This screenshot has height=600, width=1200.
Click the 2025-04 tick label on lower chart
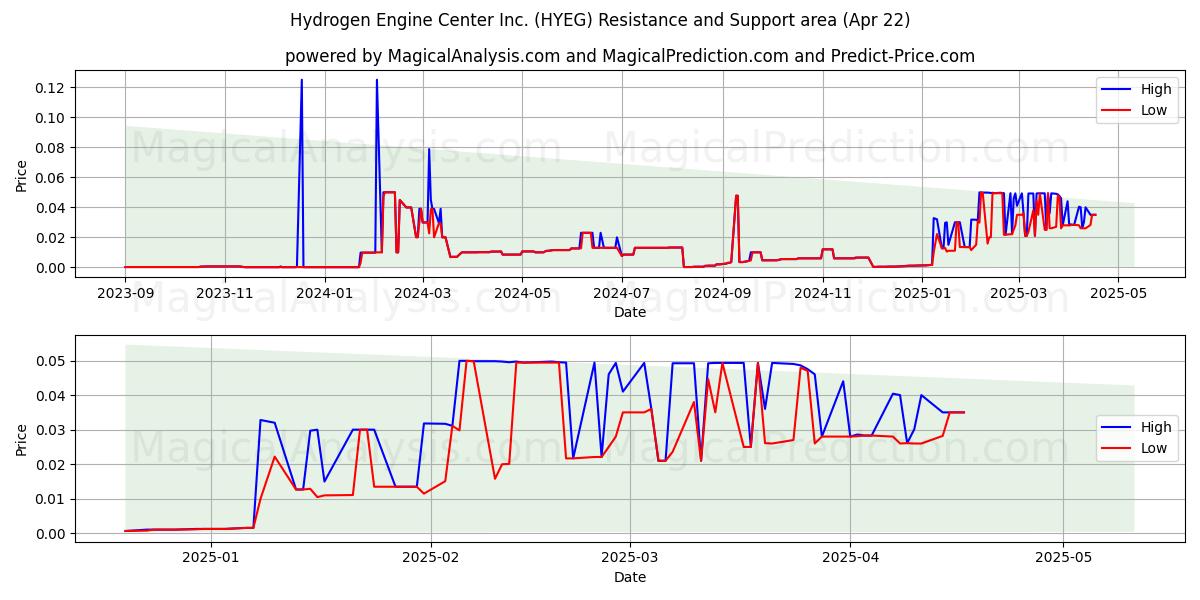pyautogui.click(x=850, y=558)
